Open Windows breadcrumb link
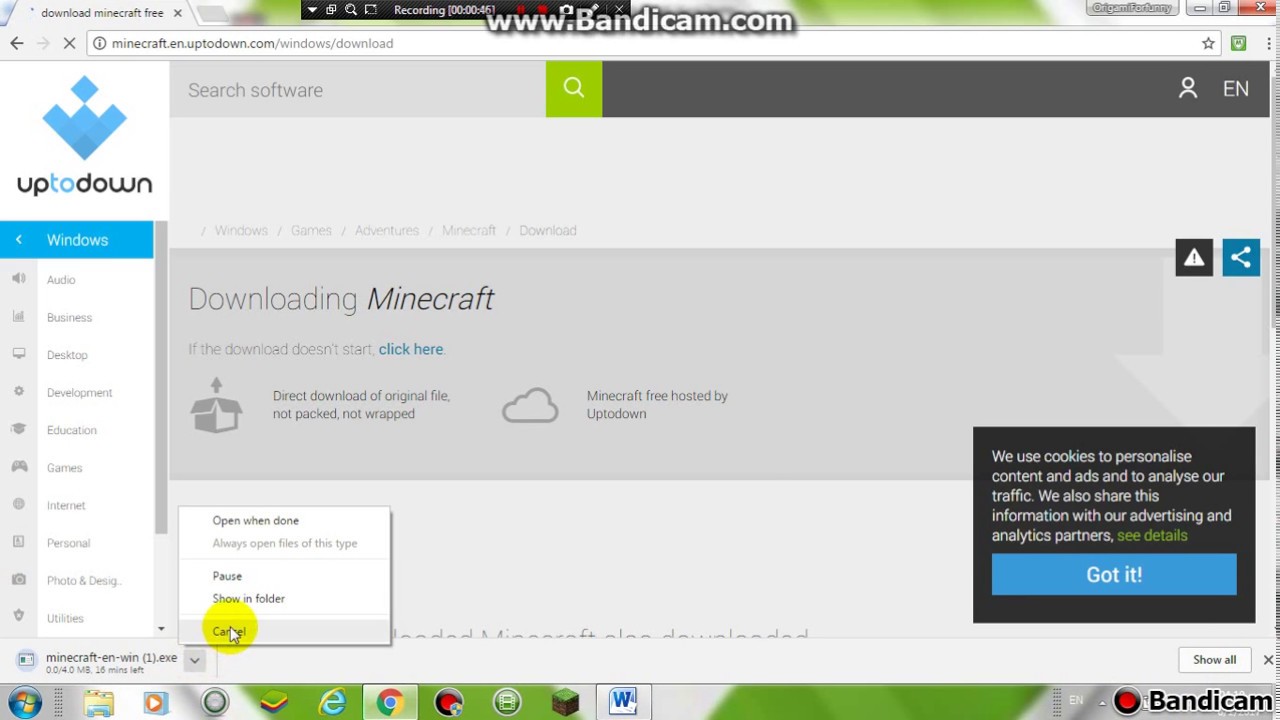The height and width of the screenshot is (720, 1280). click(241, 230)
